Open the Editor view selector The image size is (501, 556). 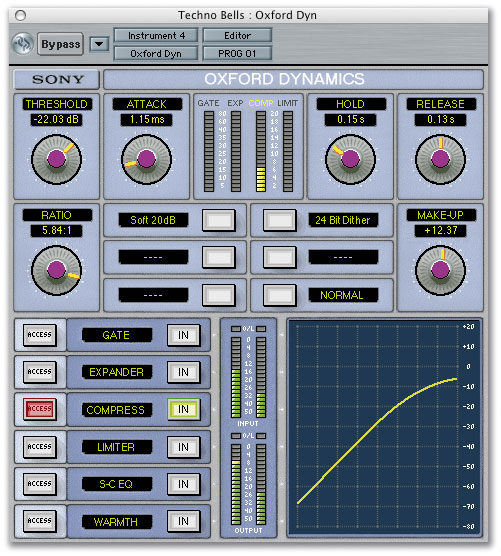[237, 35]
